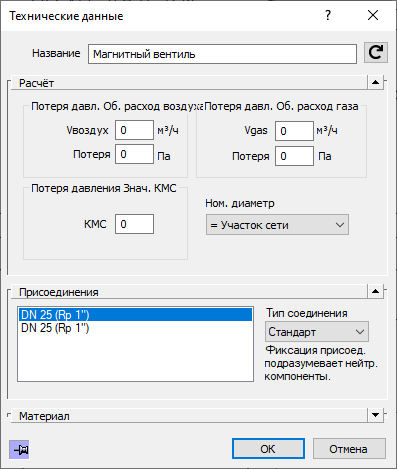This screenshot has width=397, height=469.
Task: Click the Расчёт section header
Action: 189,83
